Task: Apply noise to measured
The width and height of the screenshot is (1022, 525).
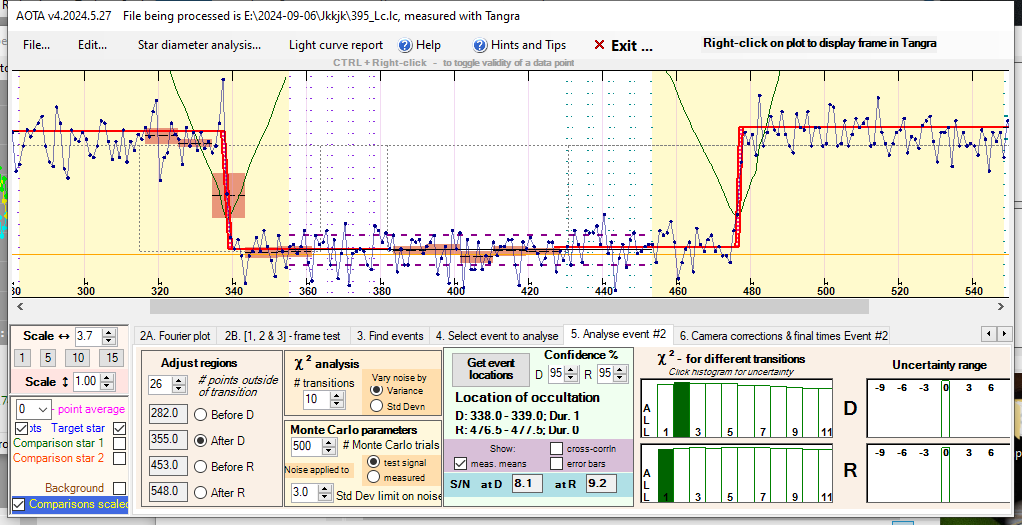Action: click(x=372, y=477)
